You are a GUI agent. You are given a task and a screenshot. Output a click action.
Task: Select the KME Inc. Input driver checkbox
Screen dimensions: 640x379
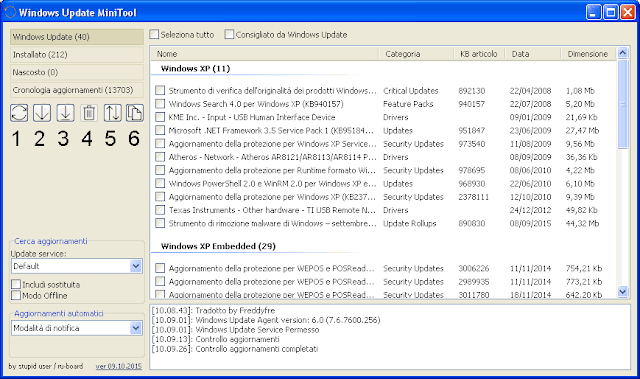tap(160, 117)
